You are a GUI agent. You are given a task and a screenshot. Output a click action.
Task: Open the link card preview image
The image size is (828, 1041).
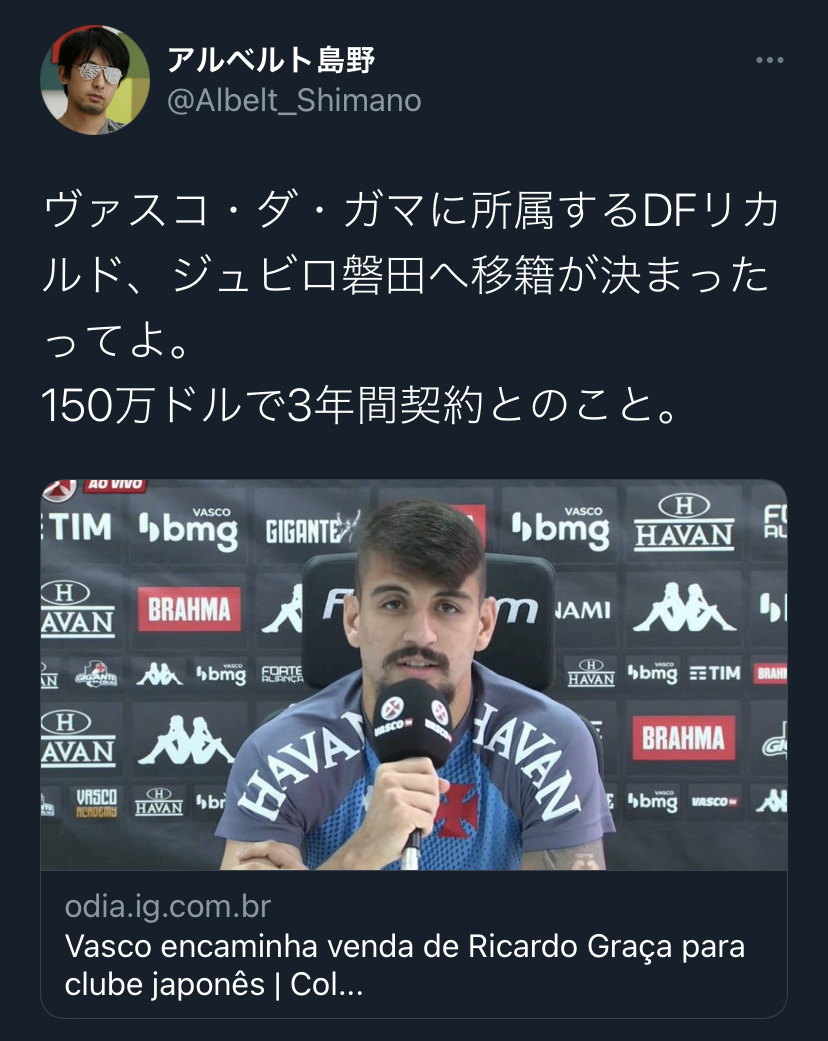pos(414,675)
